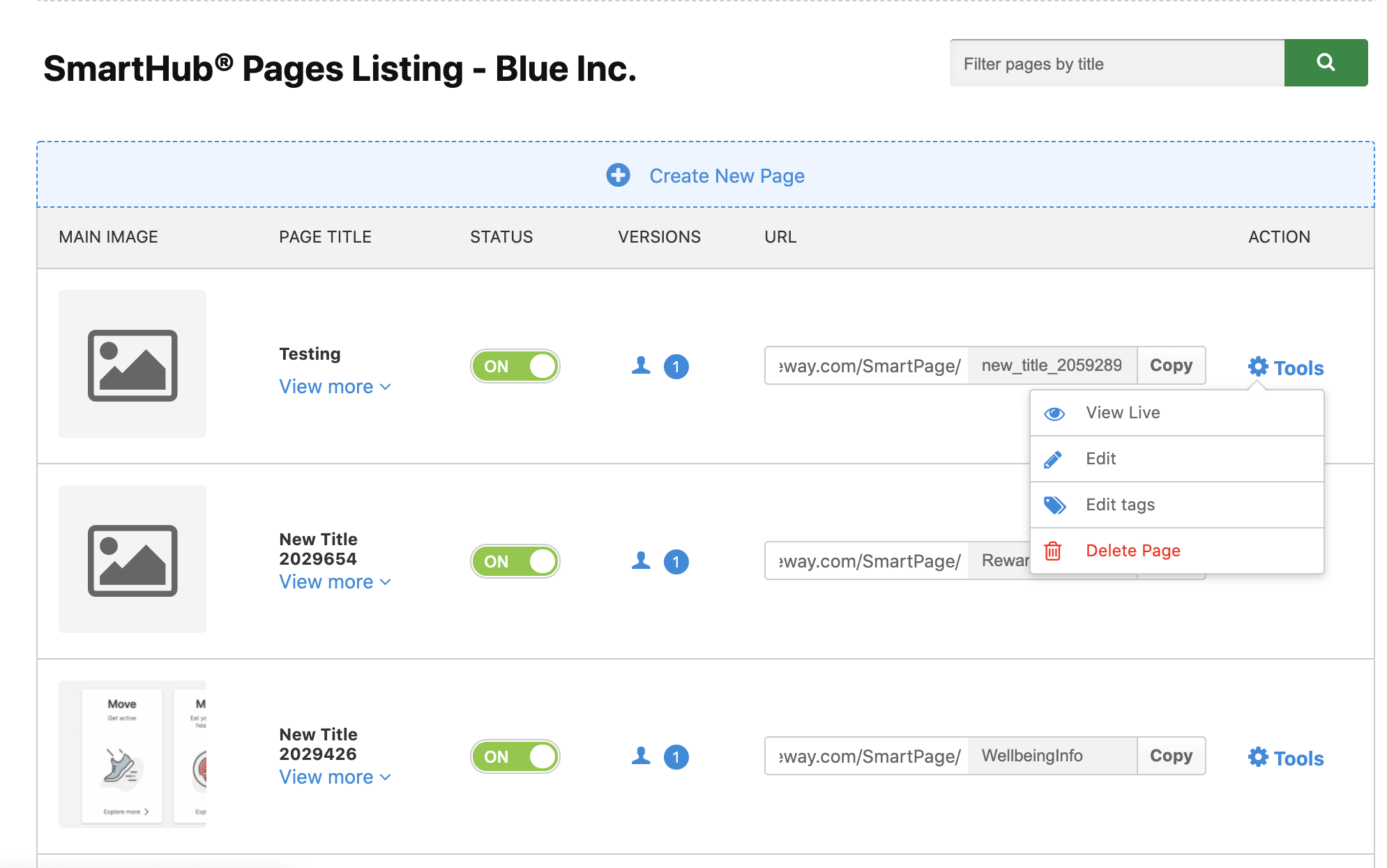Click the user icon in New Title 2029654 row

pyautogui.click(x=641, y=561)
